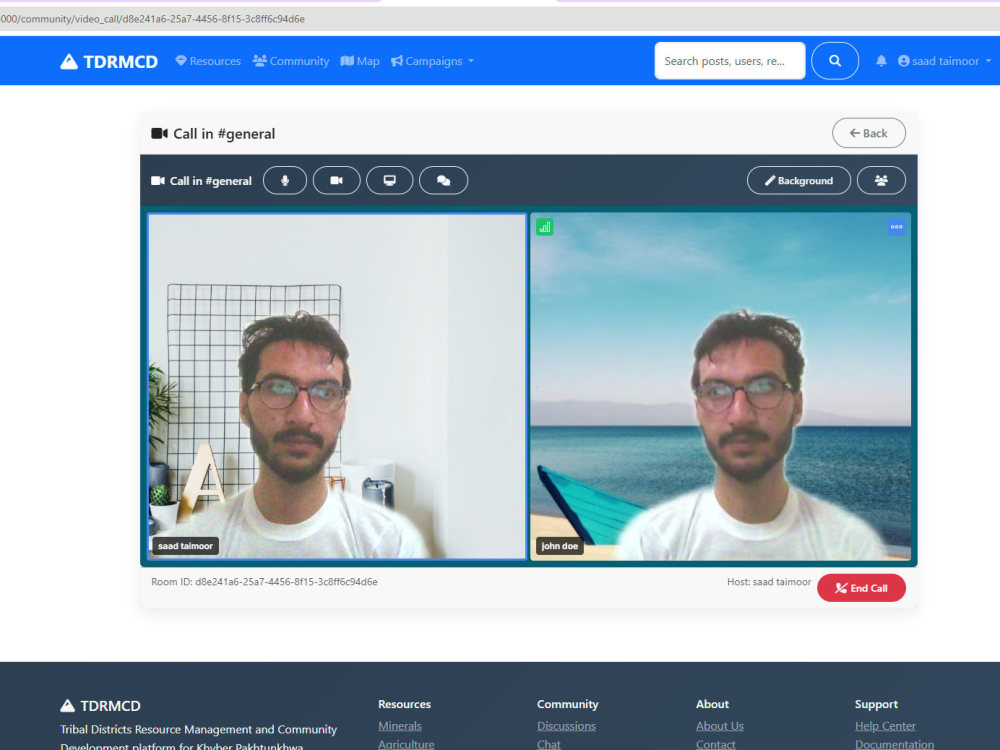Open notifications bell
This screenshot has height=750, width=1000.
(881, 61)
